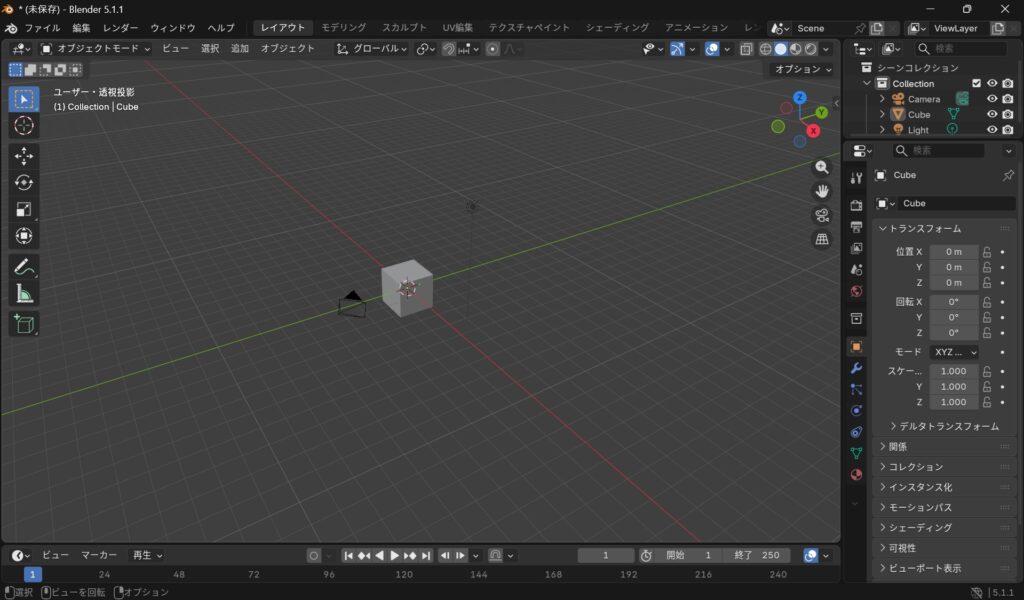Click the Add Cube tool icon

click(x=24, y=324)
